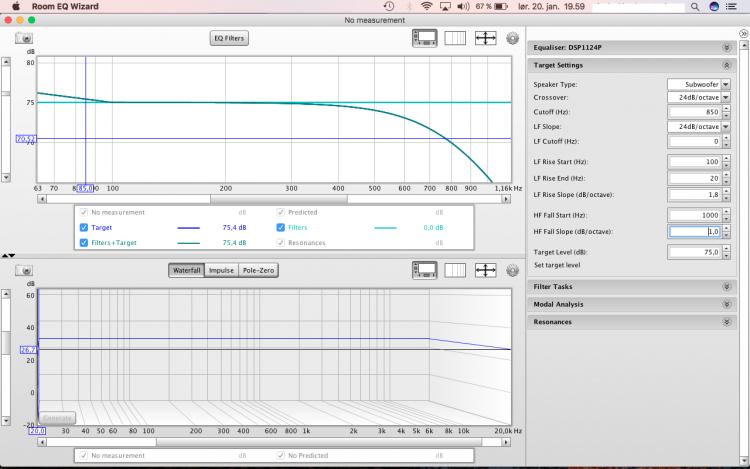Toggle the Filters trace checkbox
750x469 pixels.
click(281, 227)
